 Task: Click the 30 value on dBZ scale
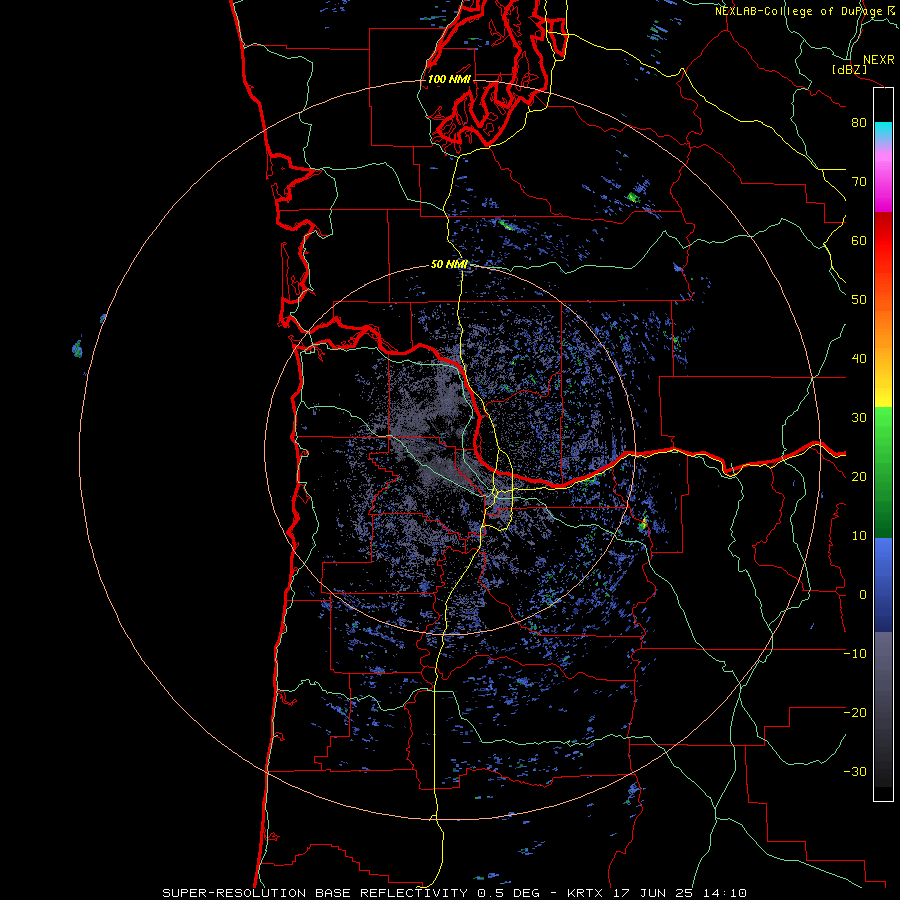pos(859,418)
